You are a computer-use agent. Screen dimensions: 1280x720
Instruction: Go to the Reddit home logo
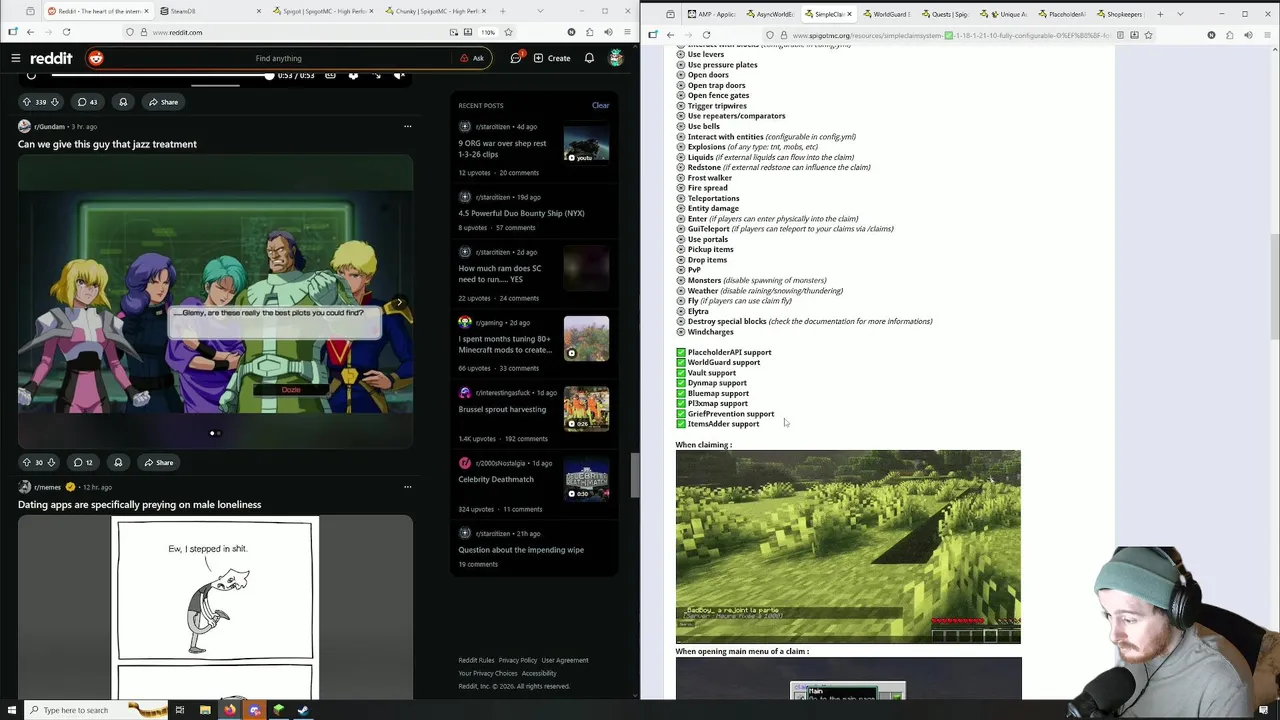tap(50, 58)
